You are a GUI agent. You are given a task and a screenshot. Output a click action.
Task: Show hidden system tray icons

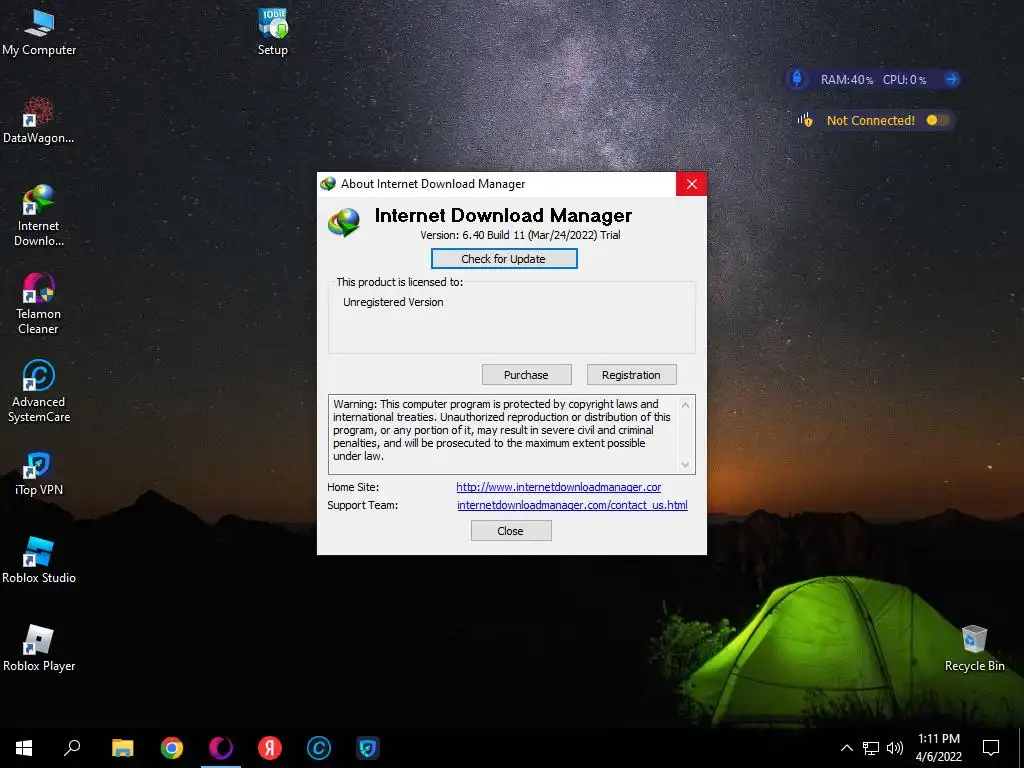pos(846,748)
